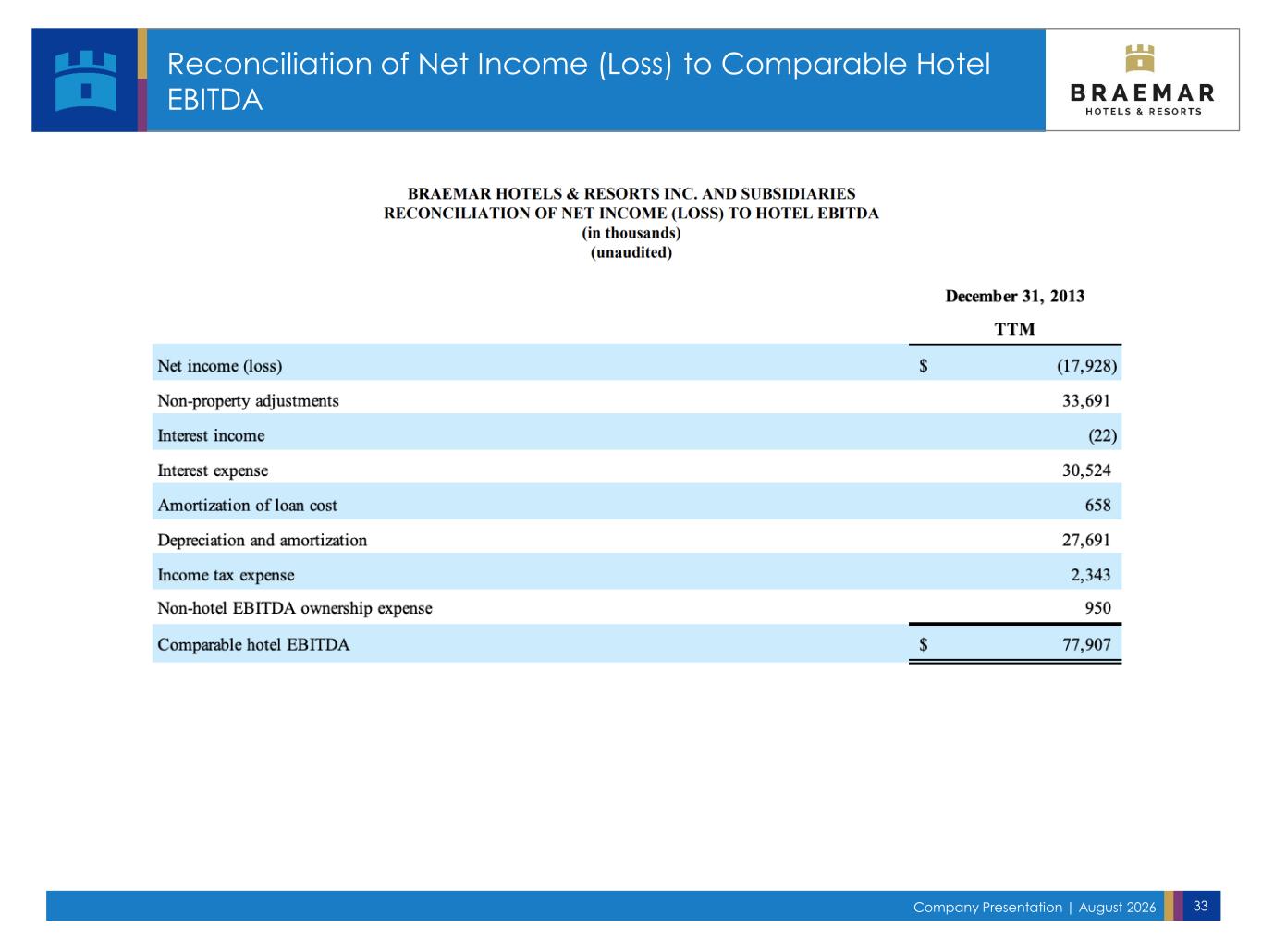This screenshot has width=1262, height=952.
Task: Click the page number 33 badge
Action: (x=1201, y=906)
